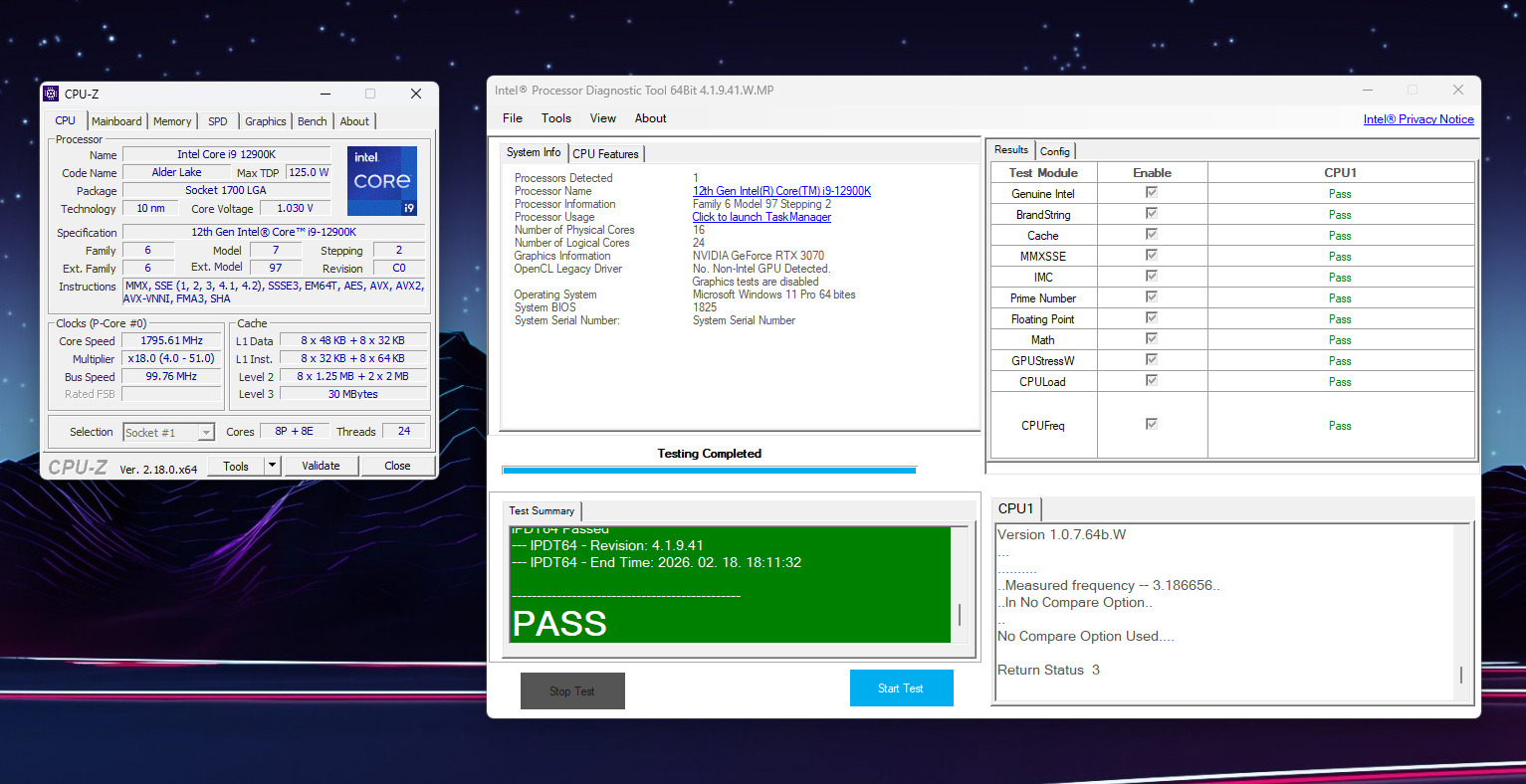Click the Intel Core i9 logo in CPU-Z

pyautogui.click(x=382, y=181)
